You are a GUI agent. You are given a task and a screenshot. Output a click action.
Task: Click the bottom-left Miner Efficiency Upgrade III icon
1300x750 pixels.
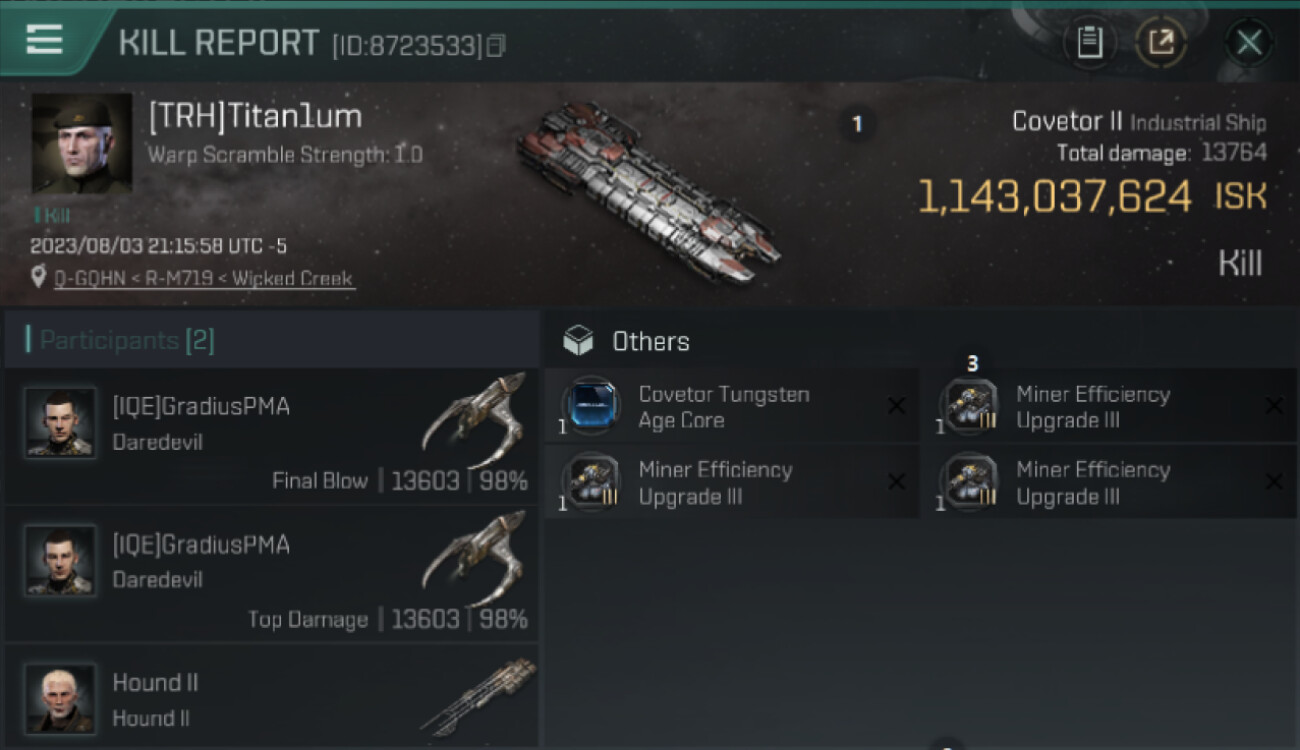591,482
